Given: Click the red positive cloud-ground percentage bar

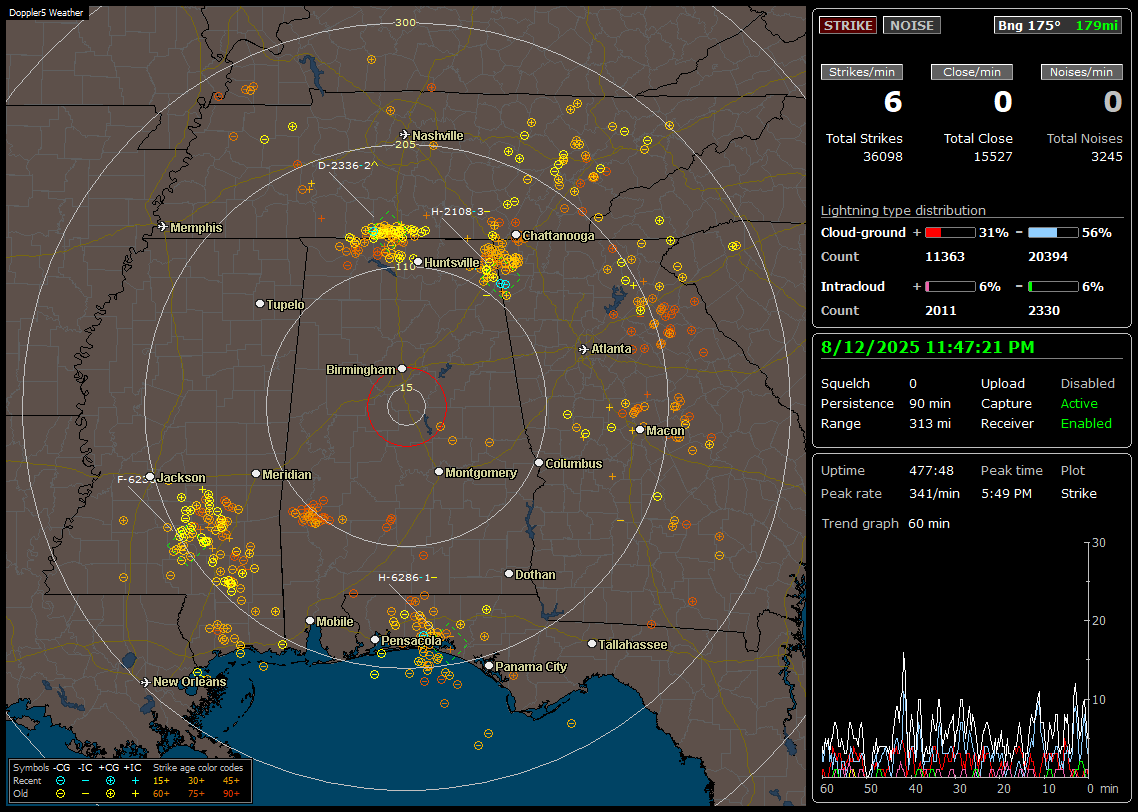Looking at the screenshot, I should (950, 233).
